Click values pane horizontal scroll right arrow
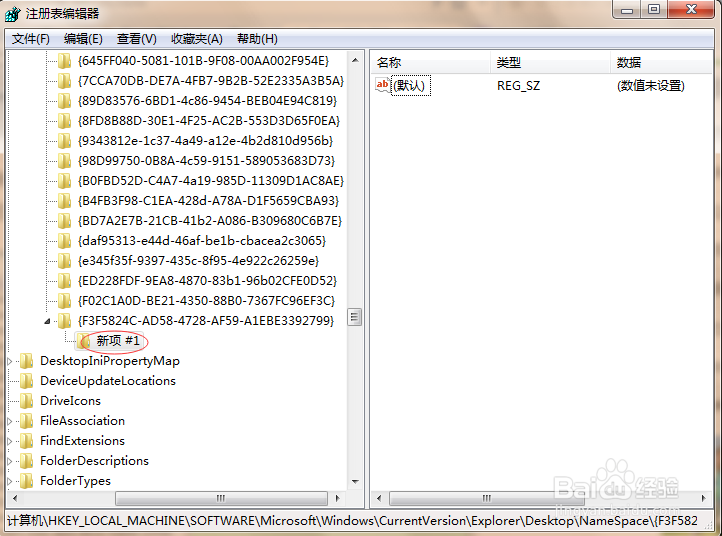This screenshot has width=722, height=536. point(703,498)
